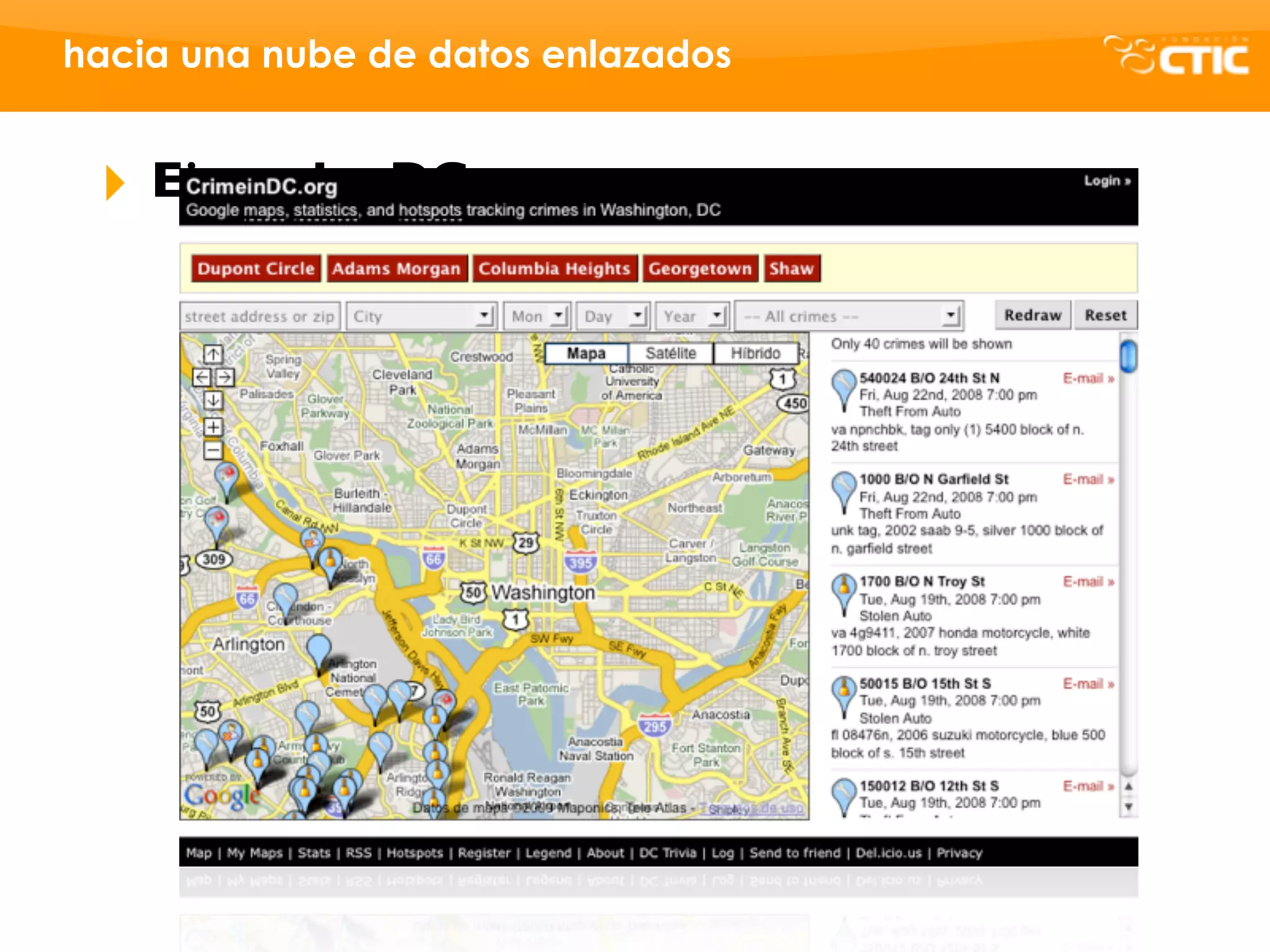Click the crime list scrollbar thumb

1129,356
